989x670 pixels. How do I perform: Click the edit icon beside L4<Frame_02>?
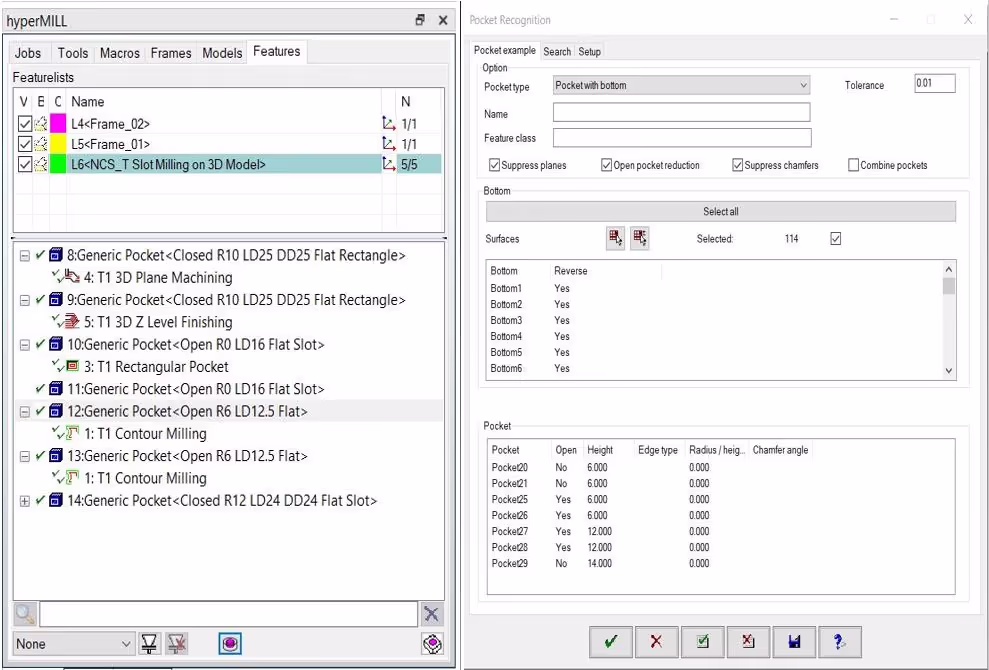41,124
